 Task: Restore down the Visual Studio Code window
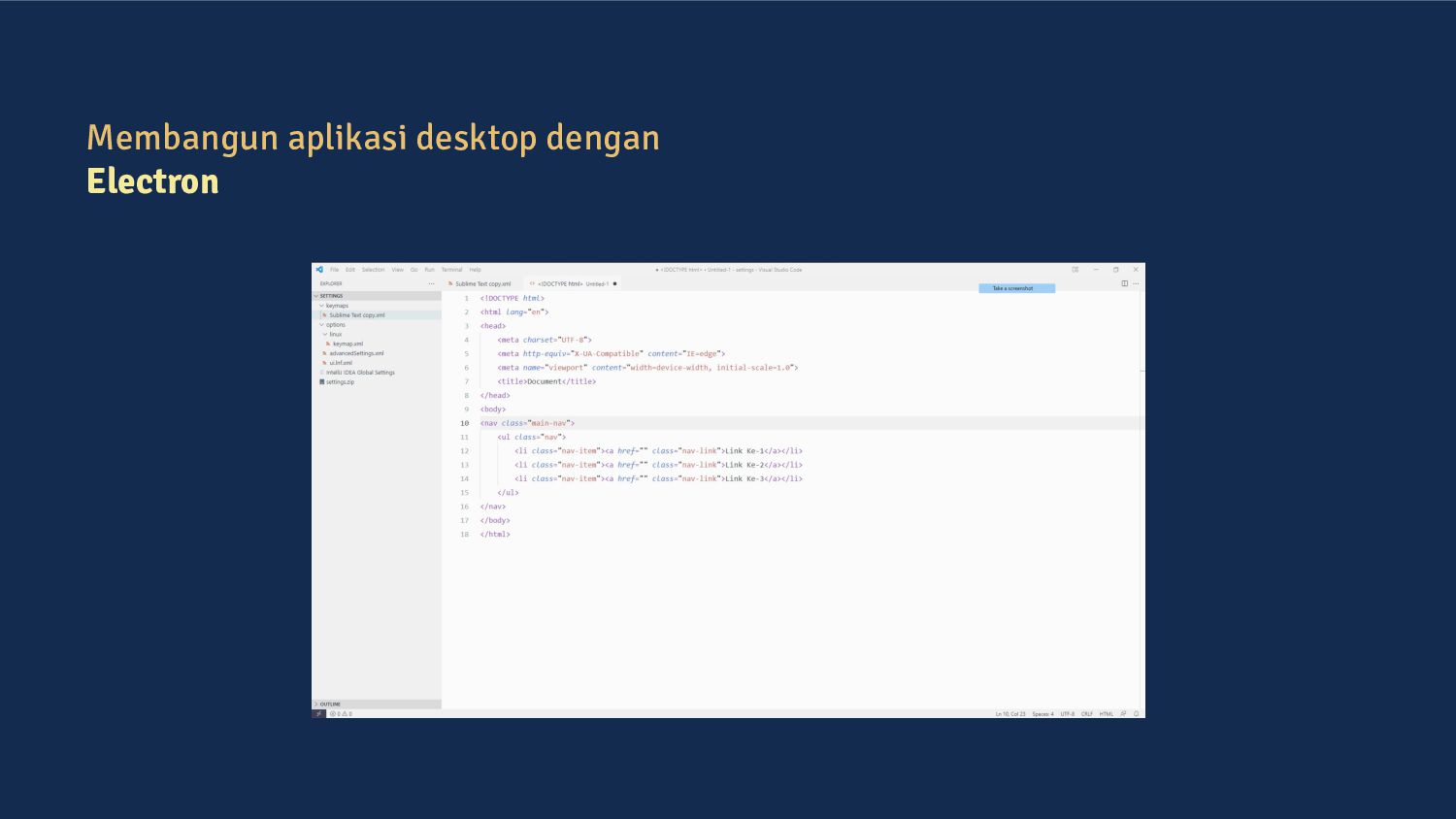1116,270
